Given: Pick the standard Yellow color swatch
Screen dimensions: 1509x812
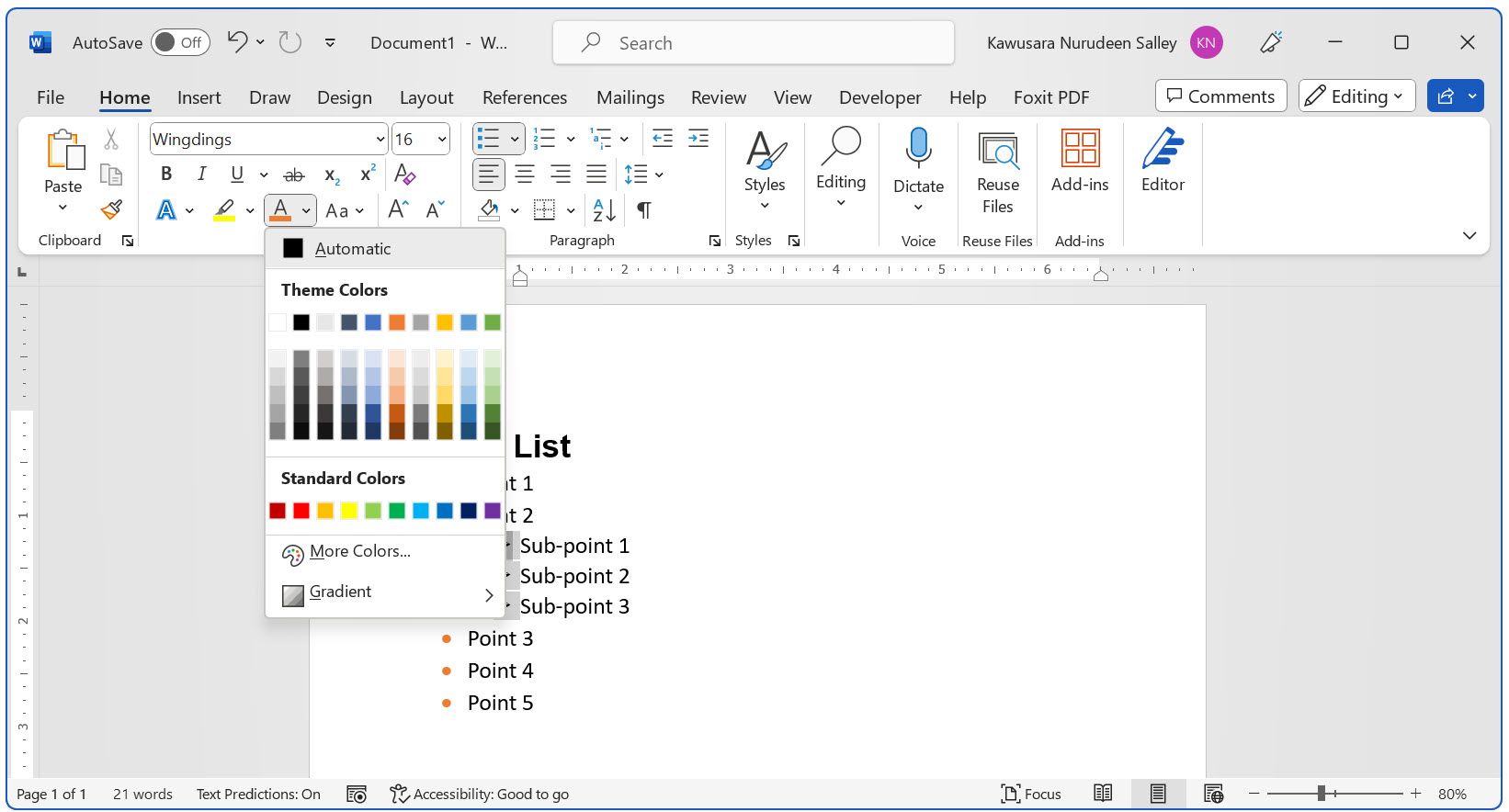Looking at the screenshot, I should (x=349, y=511).
